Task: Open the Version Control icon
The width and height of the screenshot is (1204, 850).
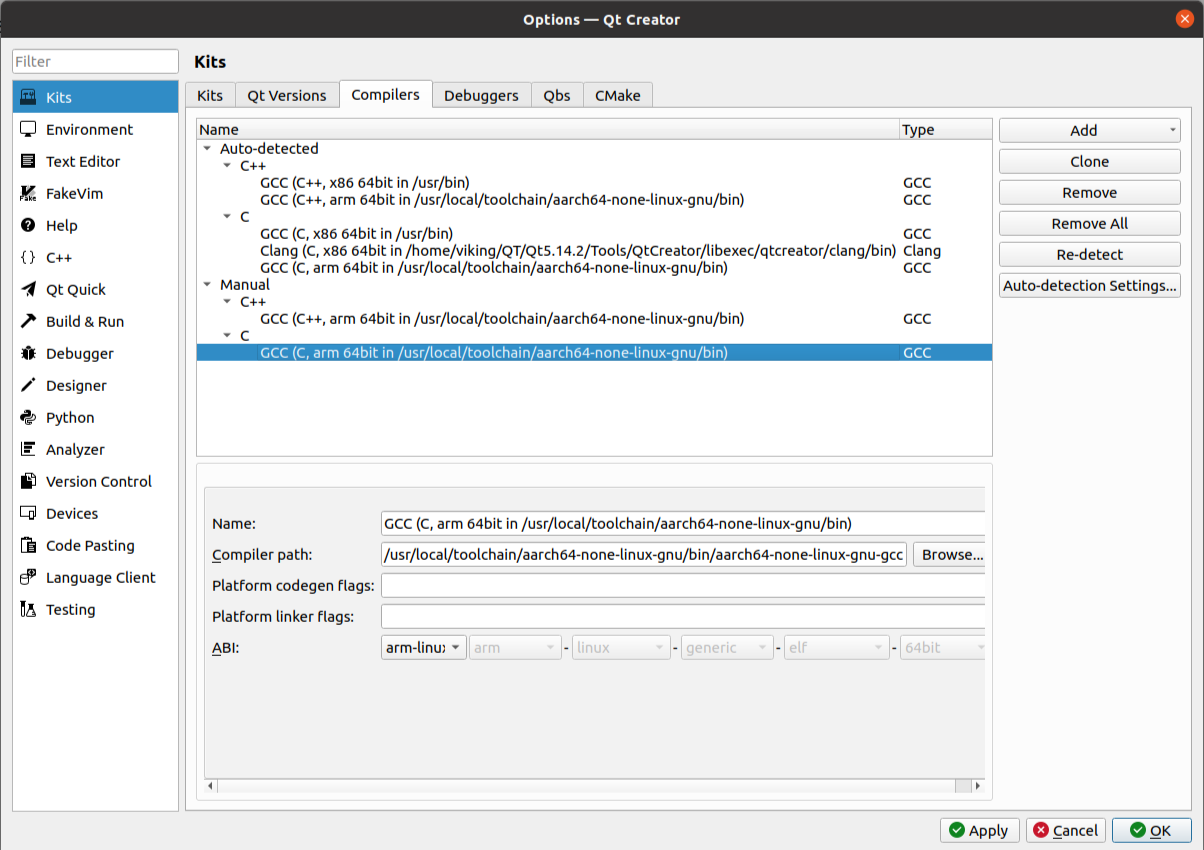Action: 28,481
